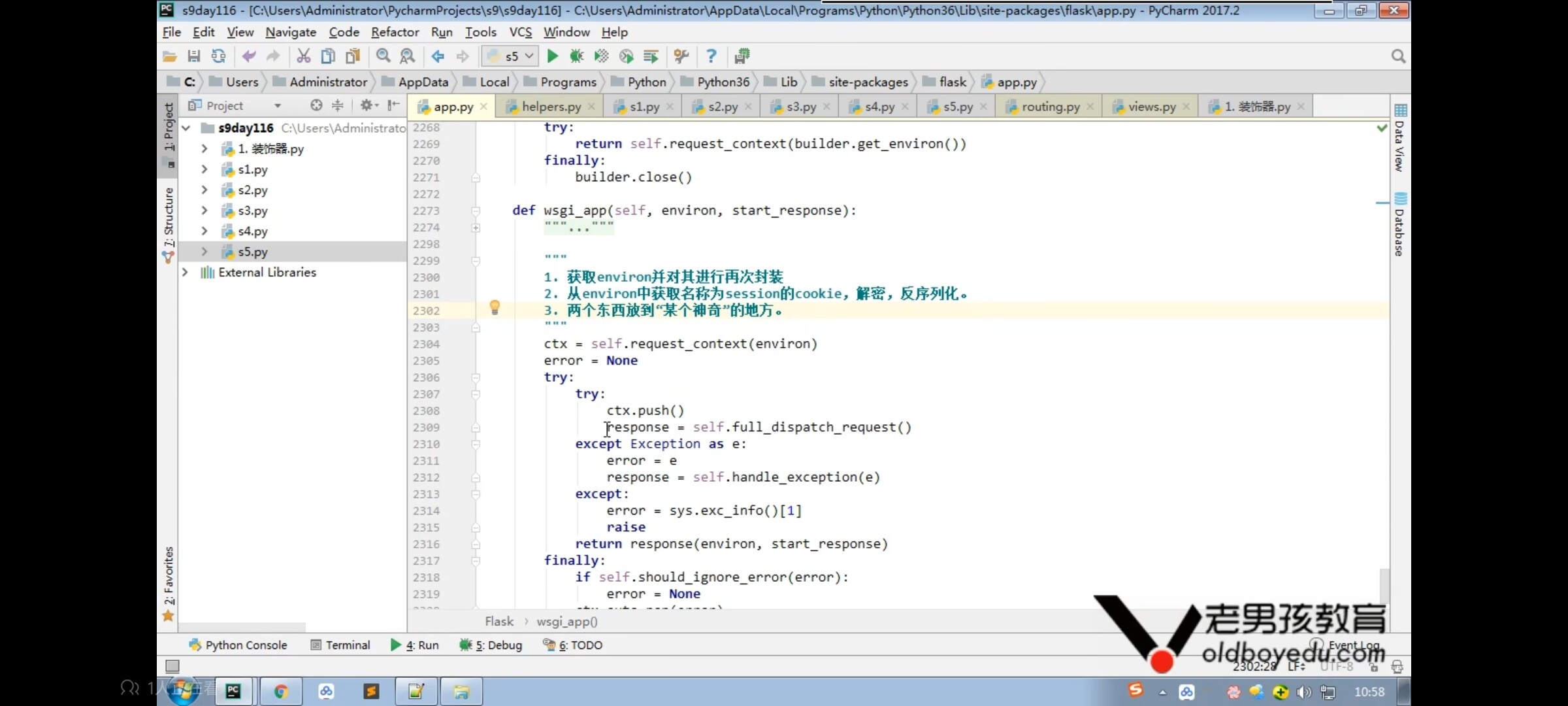Image resolution: width=1568 pixels, height=706 pixels.
Task: Click the Debug bug icon in toolbar
Action: (x=576, y=56)
